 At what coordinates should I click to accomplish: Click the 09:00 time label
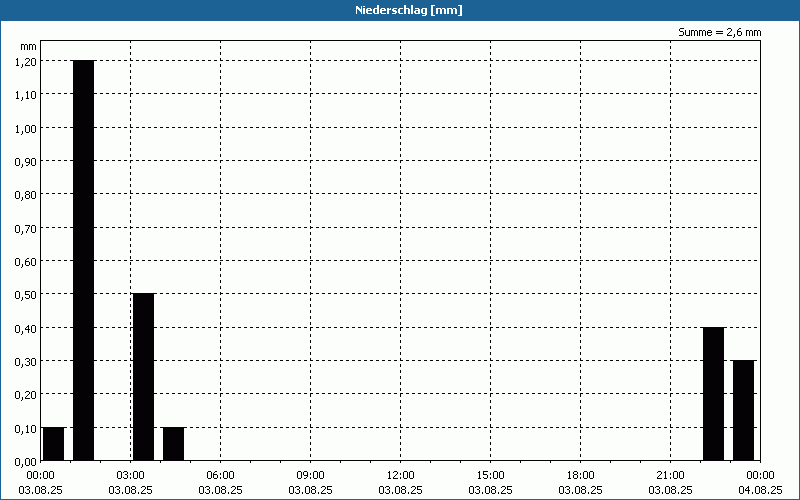click(310, 476)
